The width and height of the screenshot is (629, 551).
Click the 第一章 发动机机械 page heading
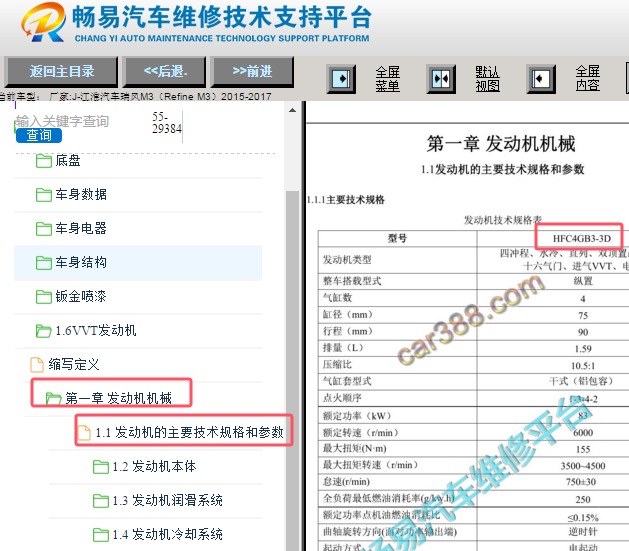click(x=501, y=144)
